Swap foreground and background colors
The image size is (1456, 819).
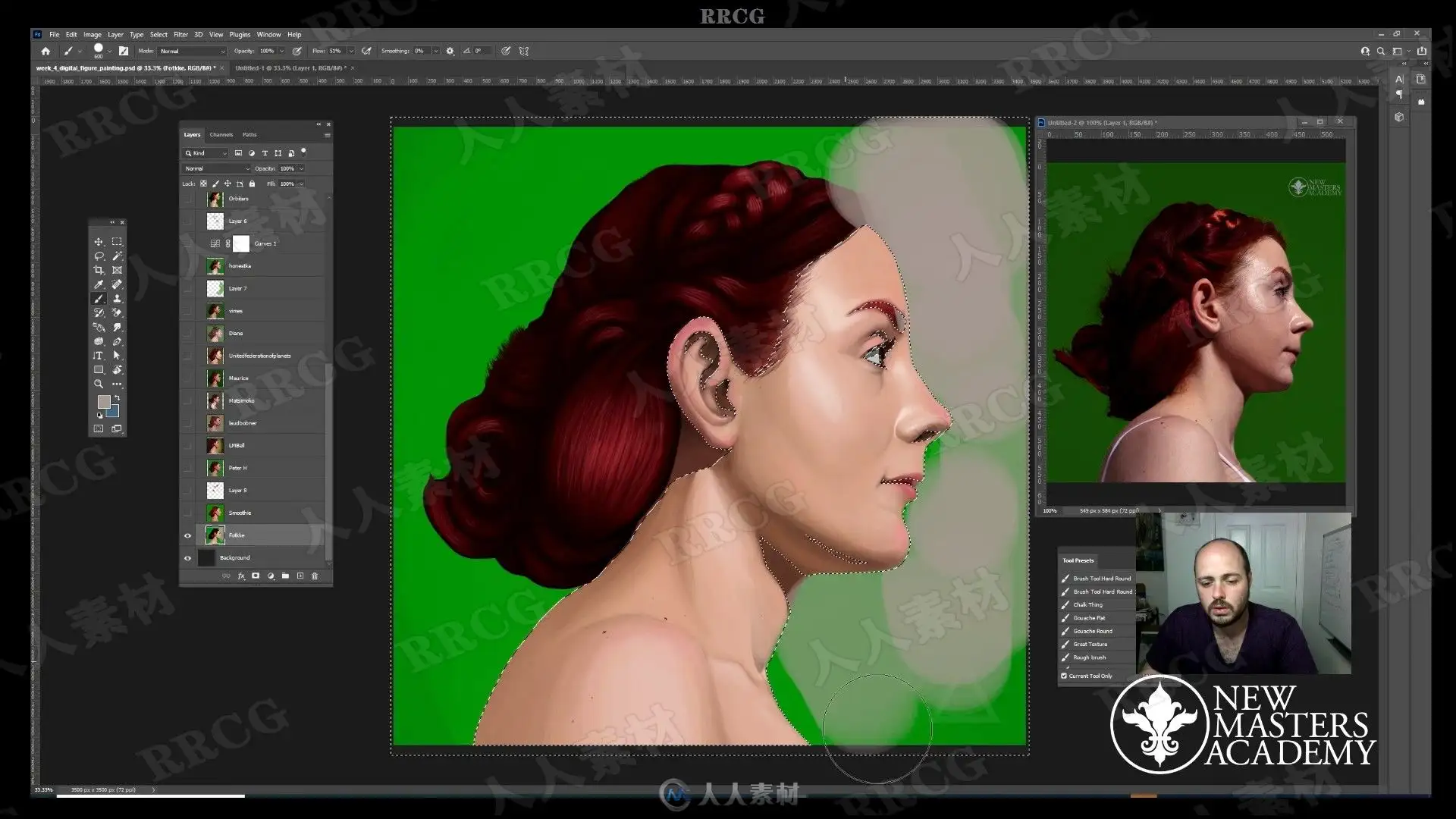[x=117, y=397]
